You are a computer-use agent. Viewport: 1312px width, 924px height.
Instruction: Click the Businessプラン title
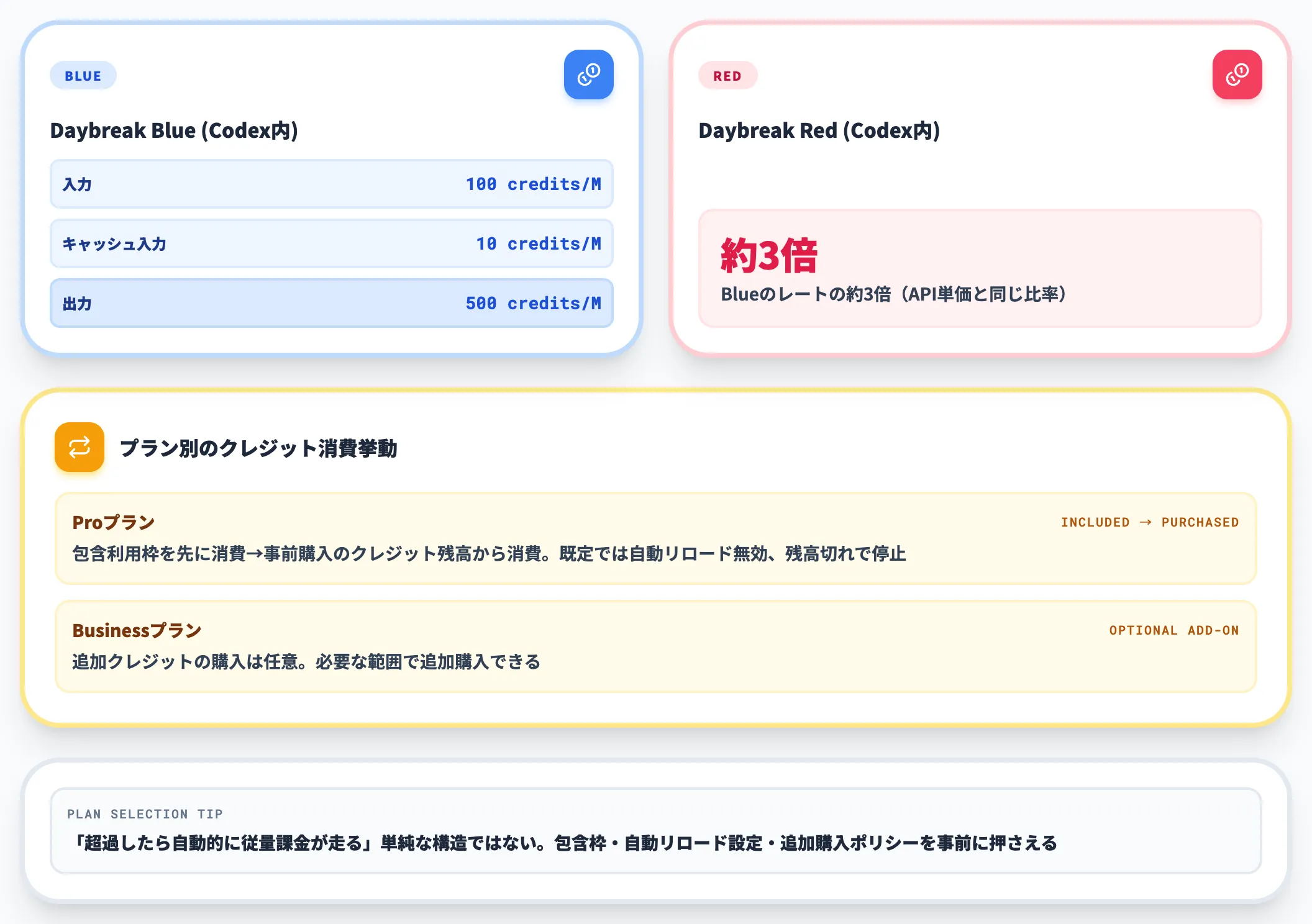click(137, 630)
